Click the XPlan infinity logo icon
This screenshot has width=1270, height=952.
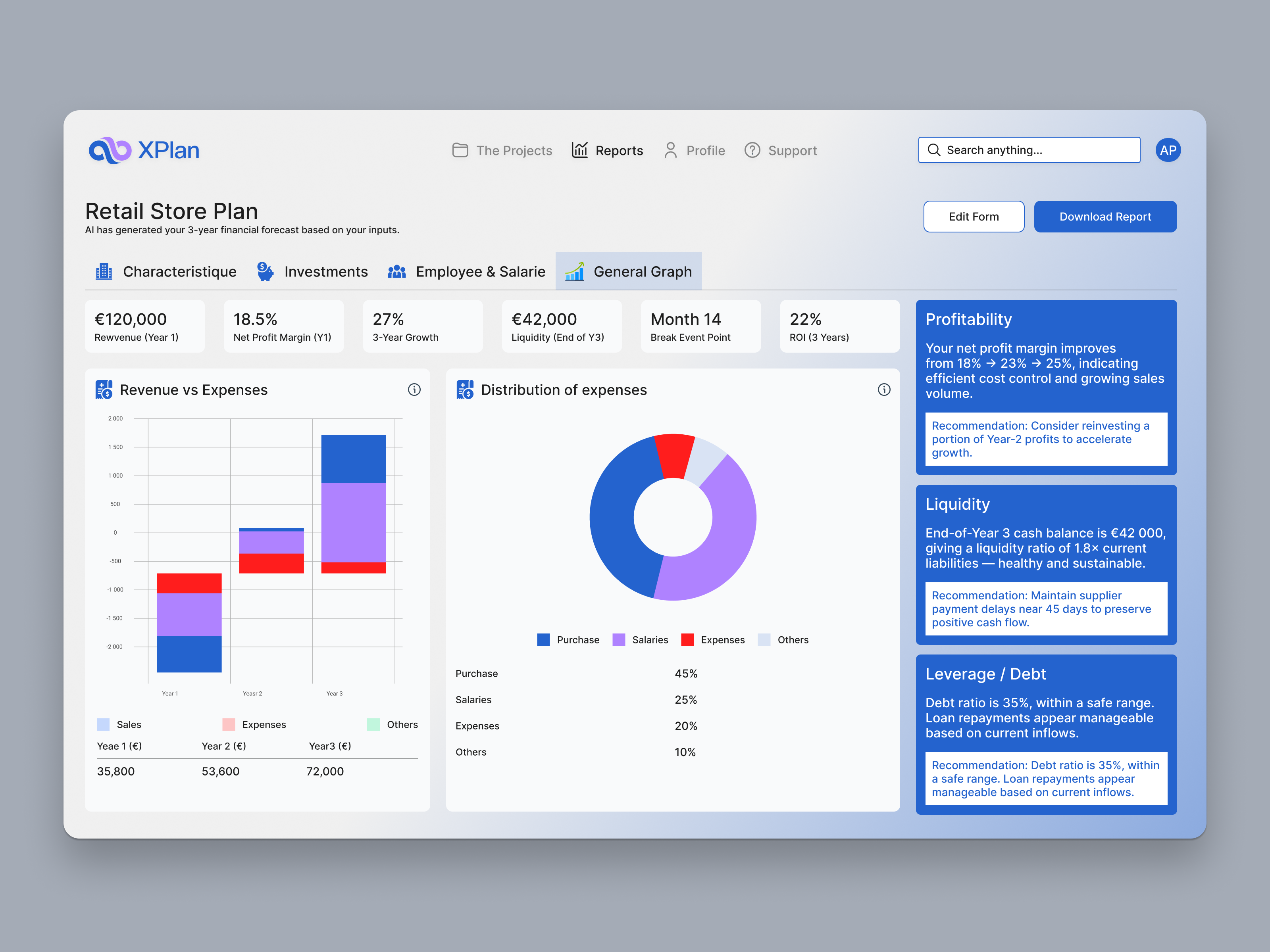click(x=110, y=150)
